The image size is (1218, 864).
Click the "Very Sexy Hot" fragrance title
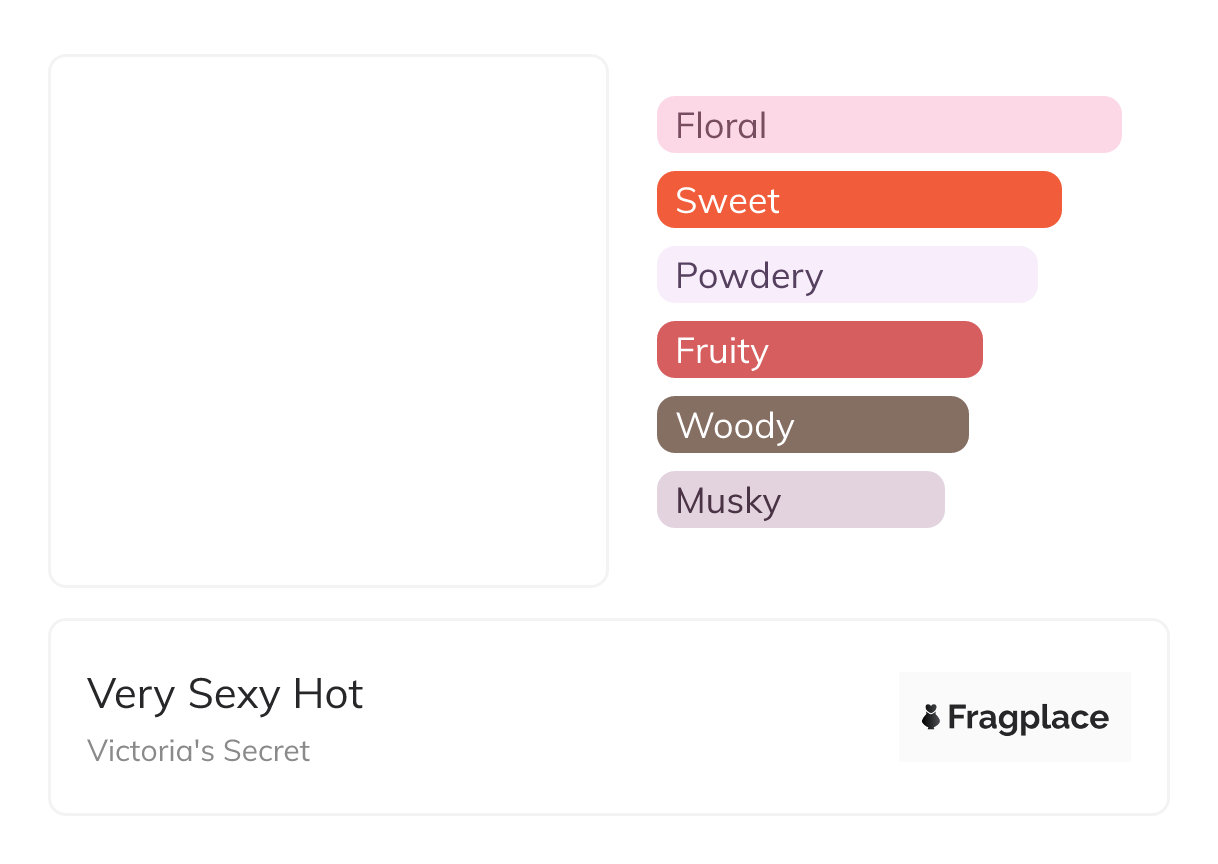[225, 694]
